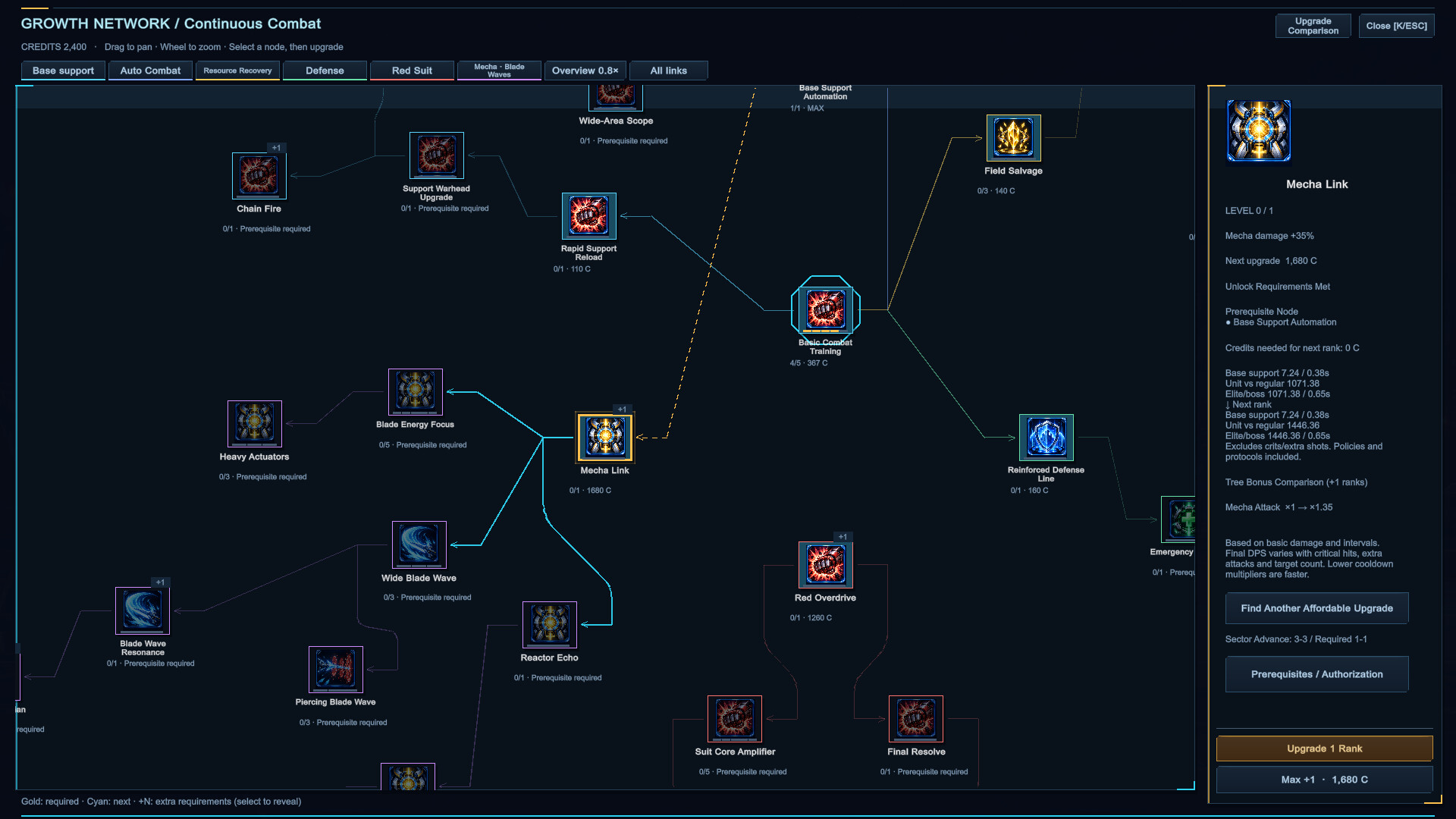Select the Suit Core Amplifier node icon
The image size is (1456, 819).
pos(735,719)
